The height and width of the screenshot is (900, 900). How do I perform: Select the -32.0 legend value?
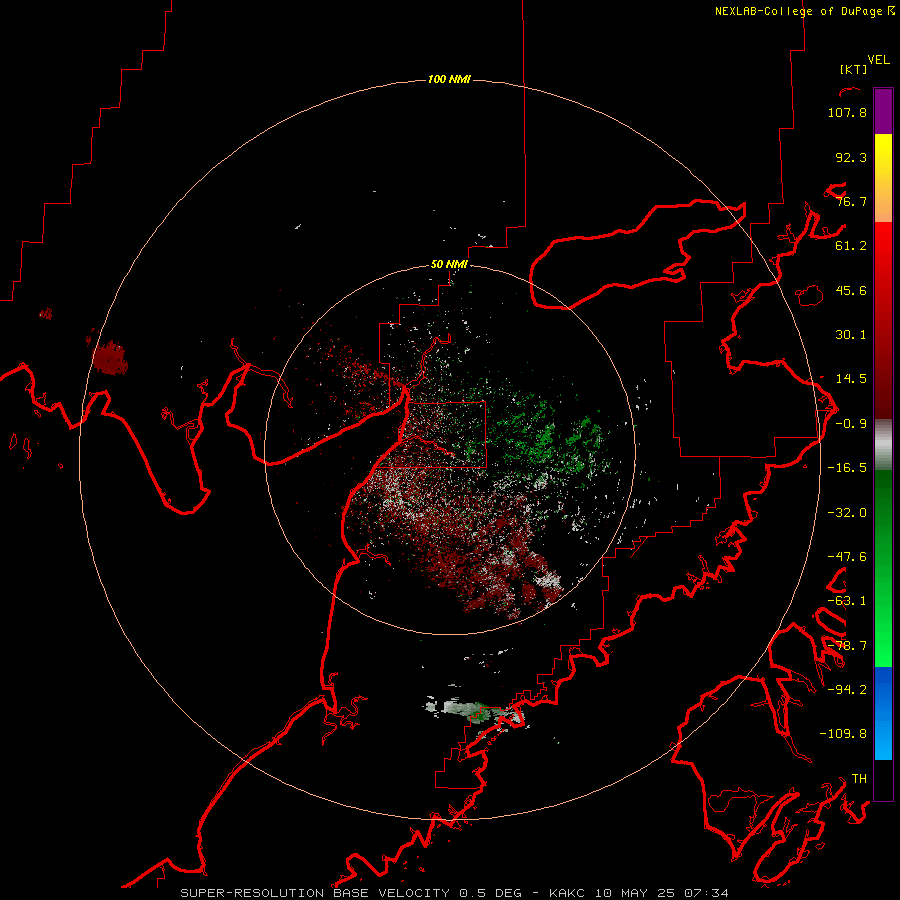pyautogui.click(x=847, y=513)
